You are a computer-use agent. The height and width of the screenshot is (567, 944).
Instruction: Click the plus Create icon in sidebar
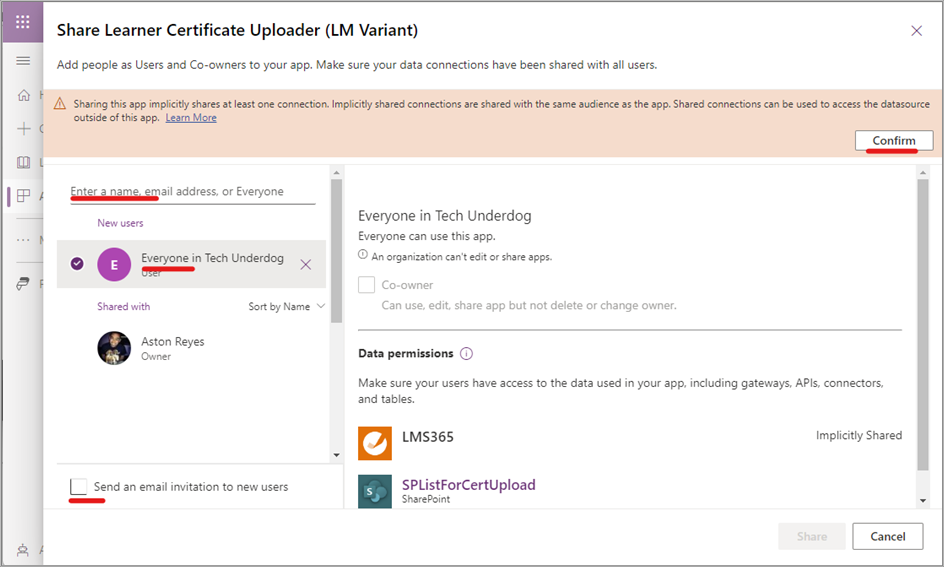coord(24,129)
